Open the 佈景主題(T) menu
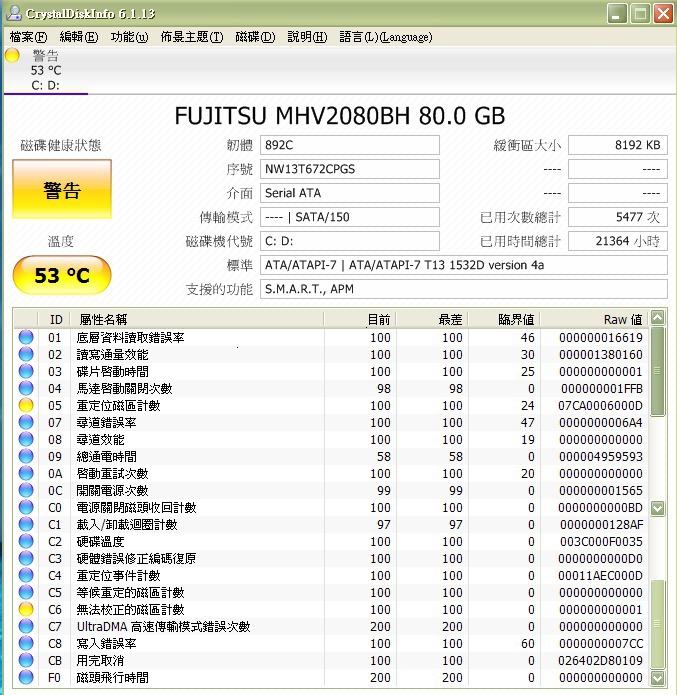 [x=192, y=37]
